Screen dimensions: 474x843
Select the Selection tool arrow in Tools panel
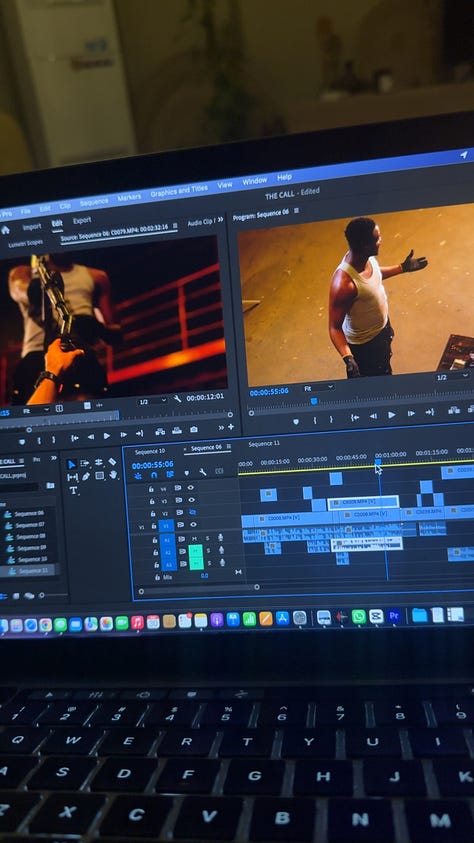71,465
